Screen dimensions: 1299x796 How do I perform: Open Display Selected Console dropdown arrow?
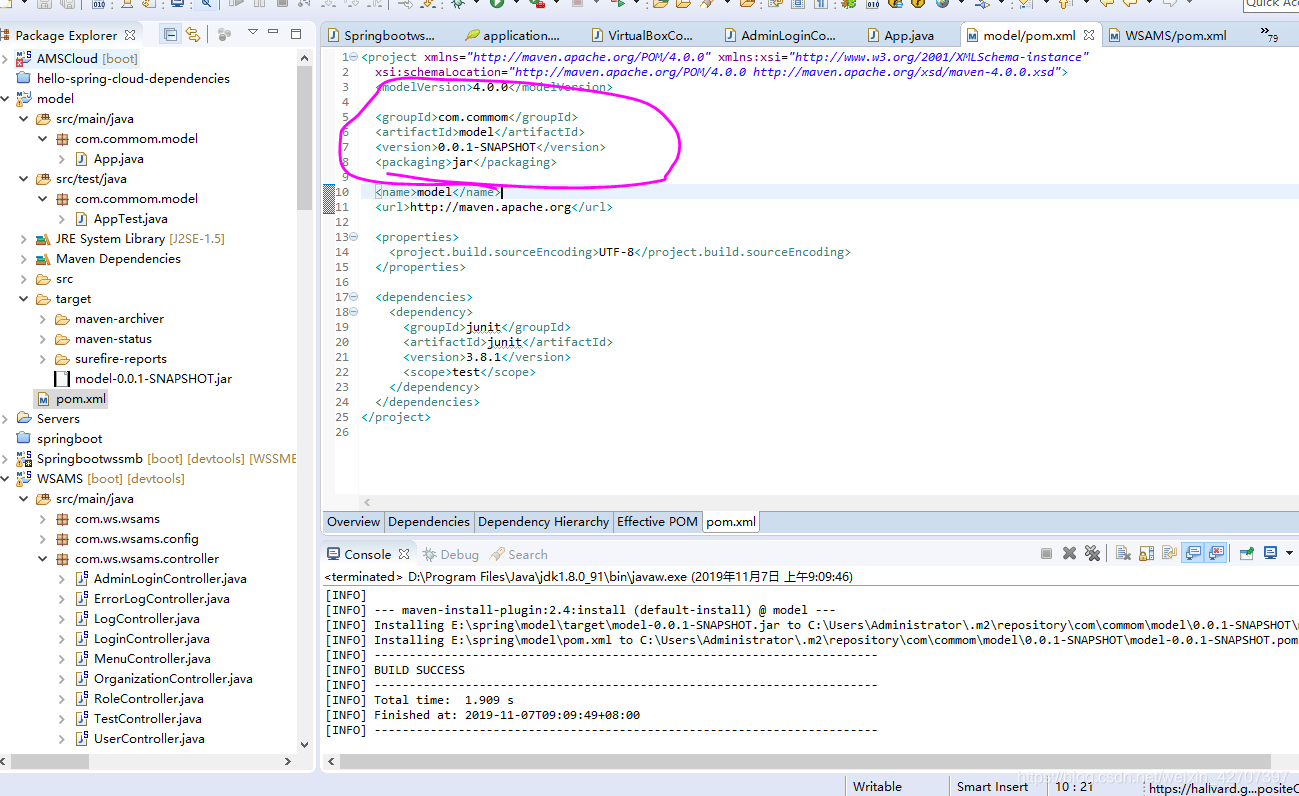click(x=1288, y=553)
